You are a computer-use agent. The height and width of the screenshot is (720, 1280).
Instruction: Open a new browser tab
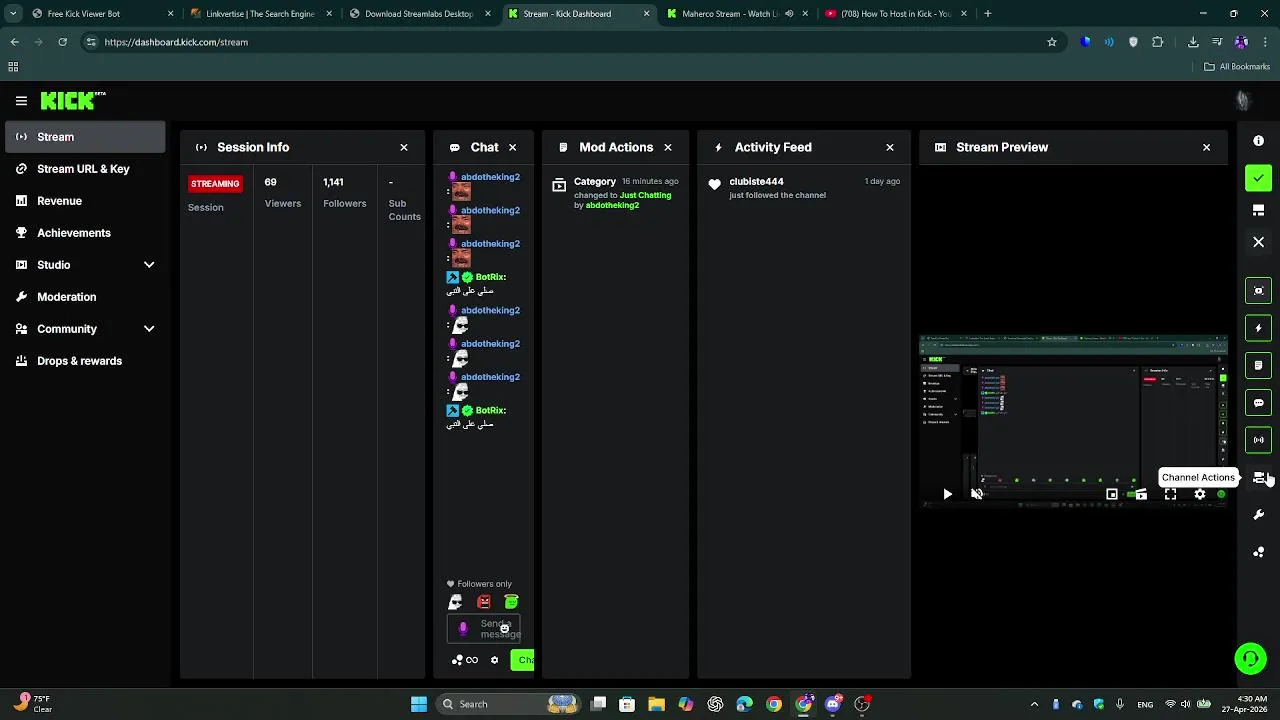click(987, 14)
